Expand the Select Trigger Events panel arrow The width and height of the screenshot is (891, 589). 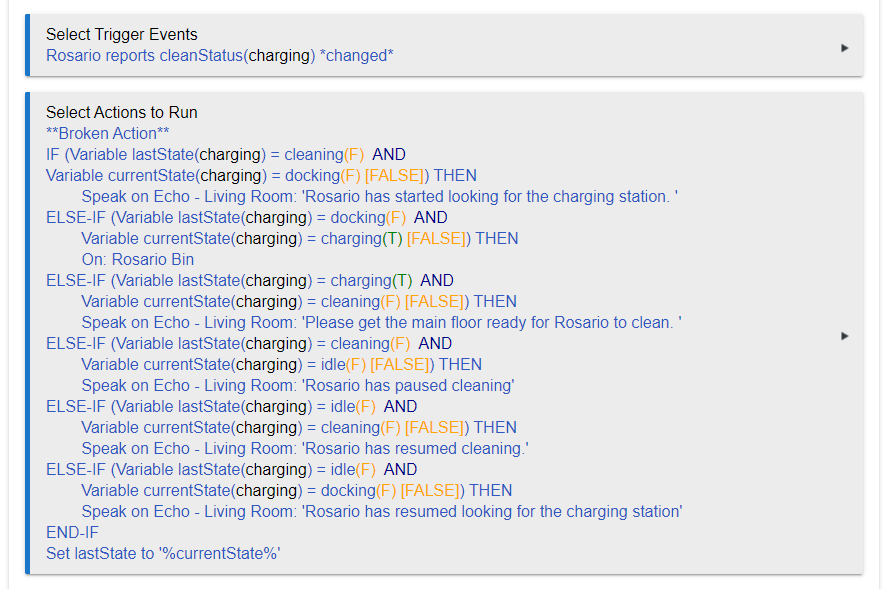pos(845,47)
